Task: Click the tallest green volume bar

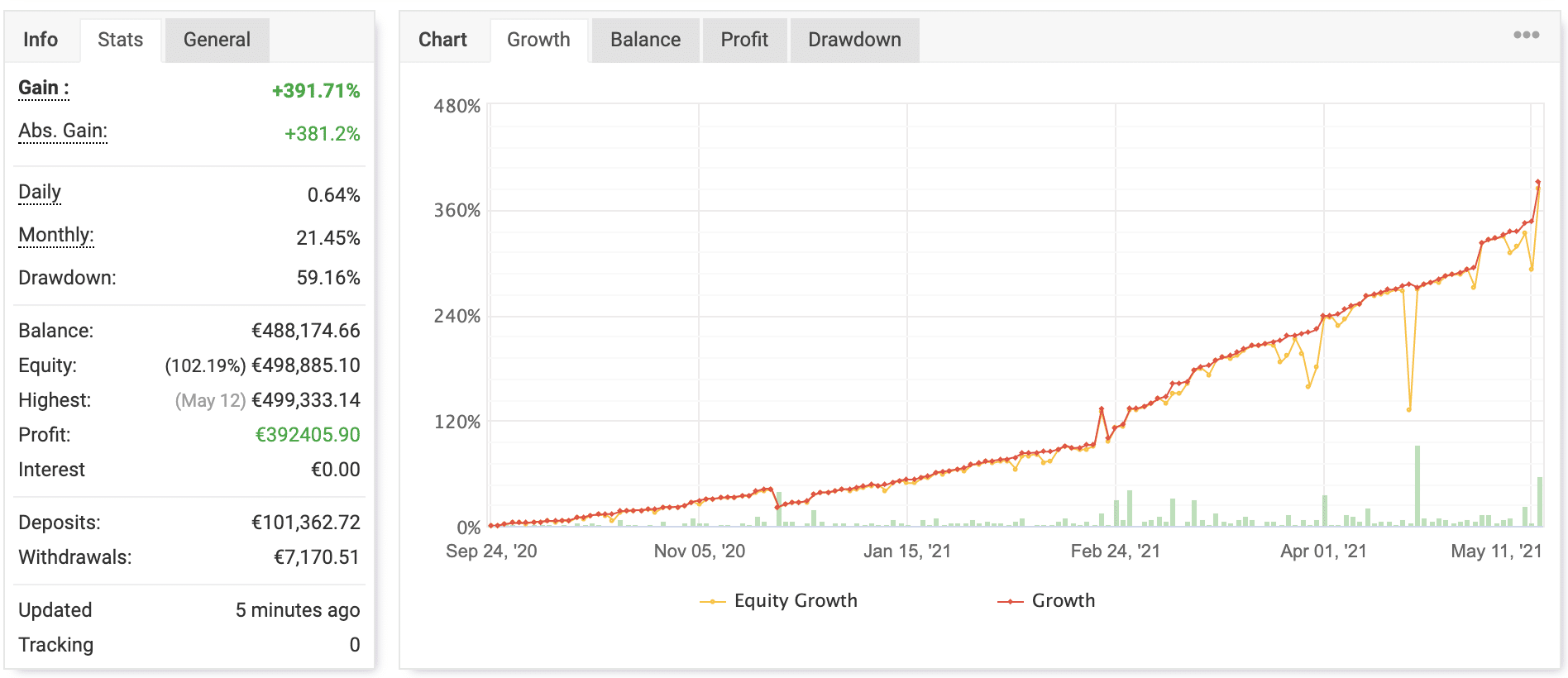Action: point(1417,485)
